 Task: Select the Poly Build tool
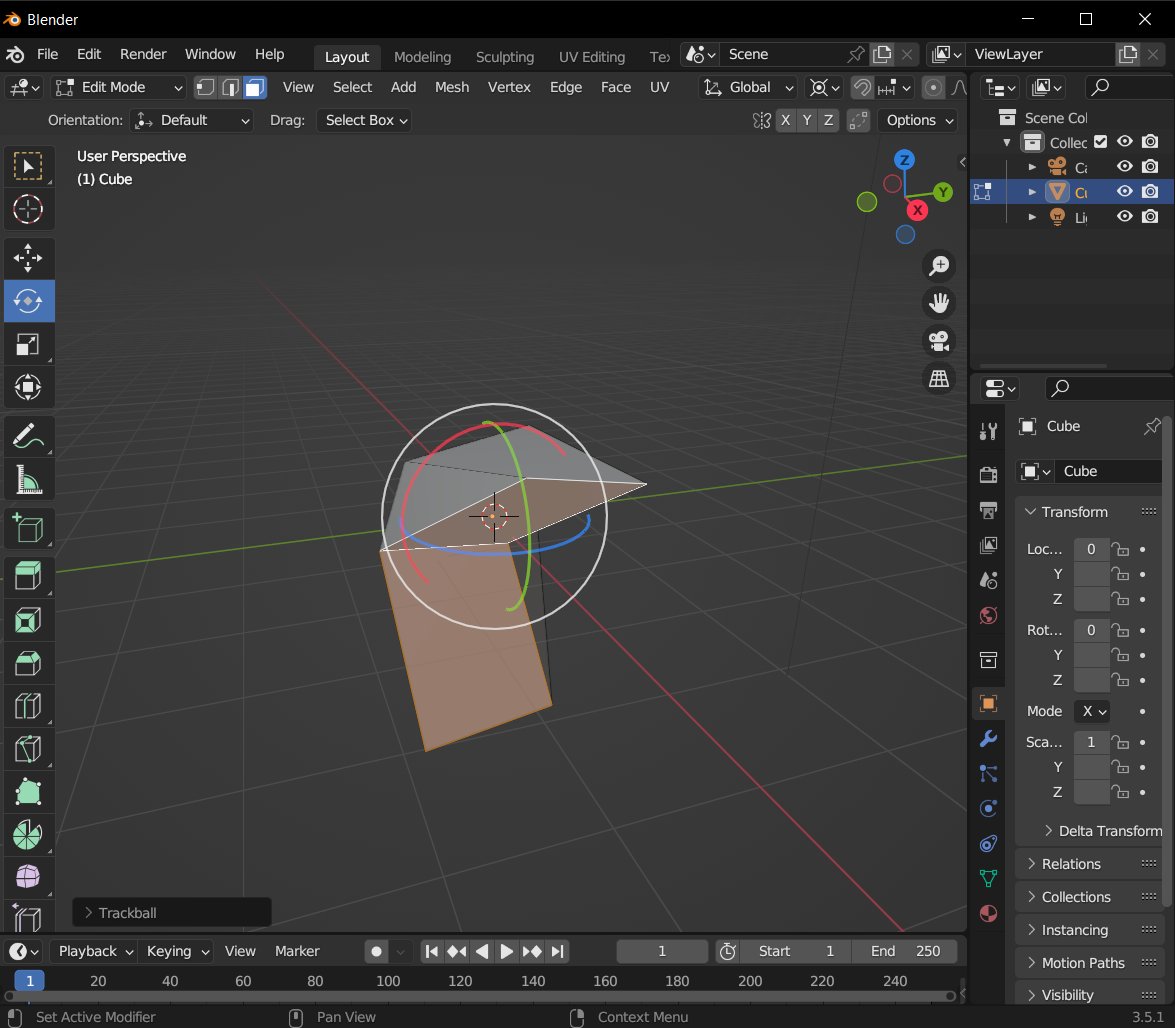point(28,792)
